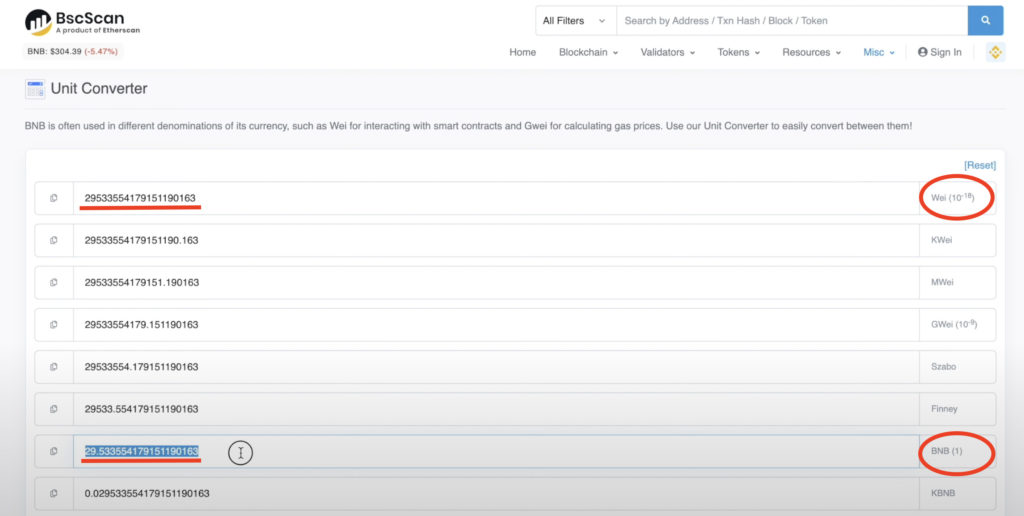Copy the GWei row value
1024x516 pixels.
[54, 325]
